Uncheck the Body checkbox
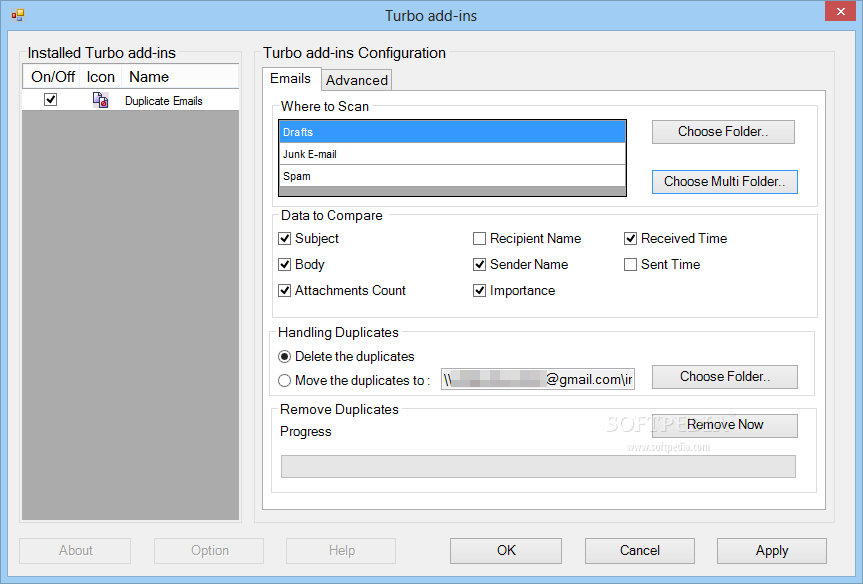863x584 pixels. click(x=285, y=264)
